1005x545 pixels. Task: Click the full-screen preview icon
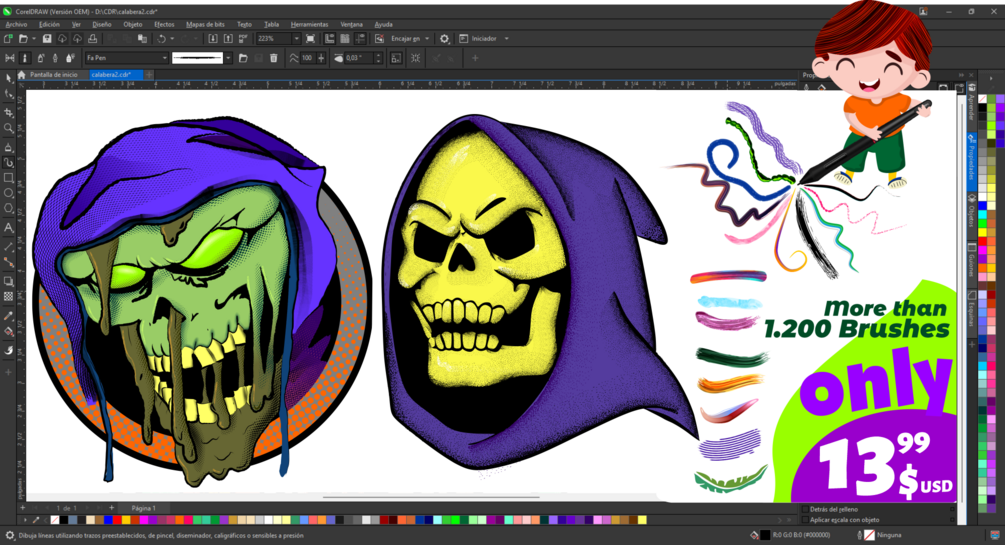(x=310, y=39)
